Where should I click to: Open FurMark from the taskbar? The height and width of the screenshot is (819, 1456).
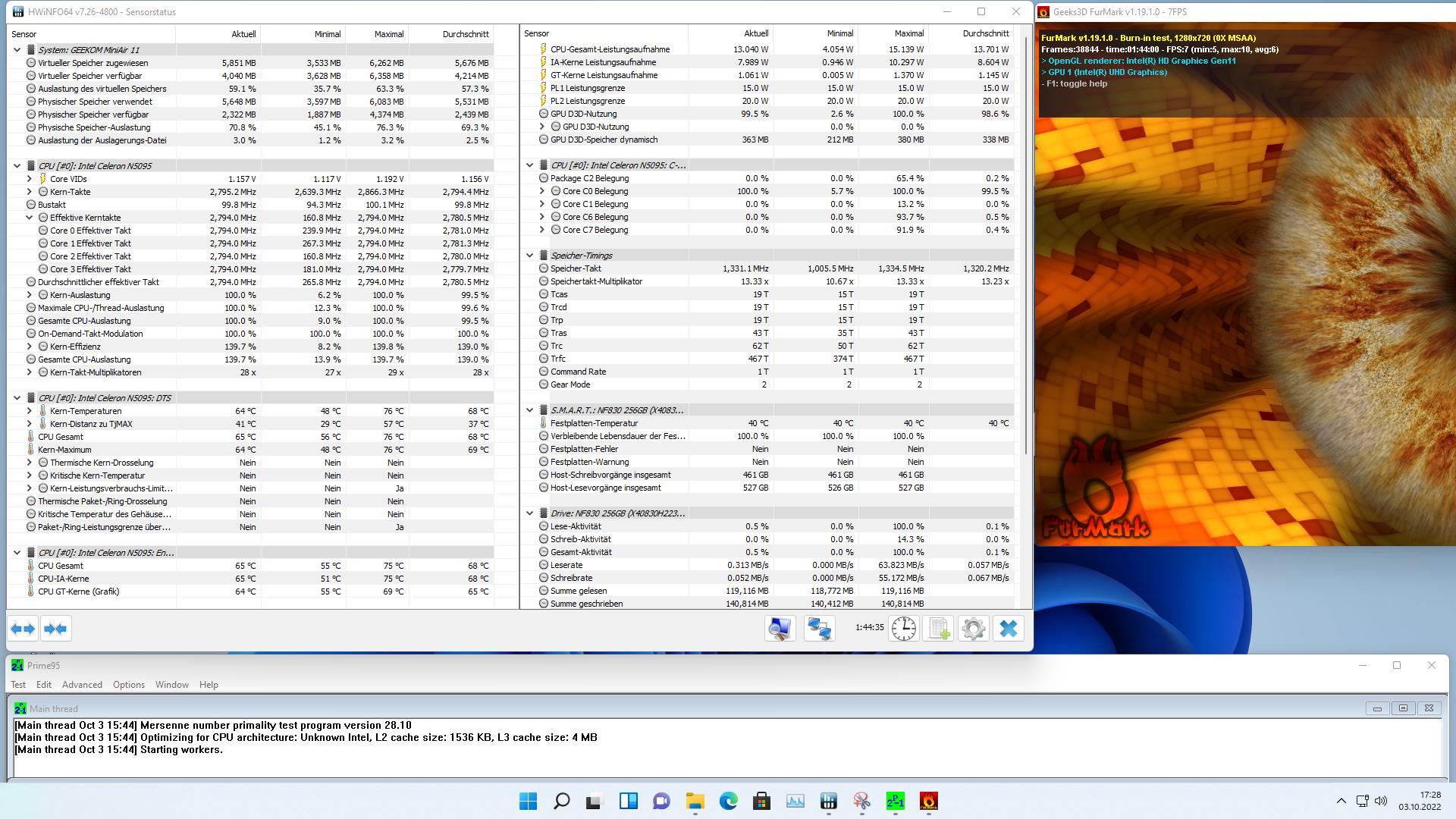pyautogui.click(x=928, y=801)
